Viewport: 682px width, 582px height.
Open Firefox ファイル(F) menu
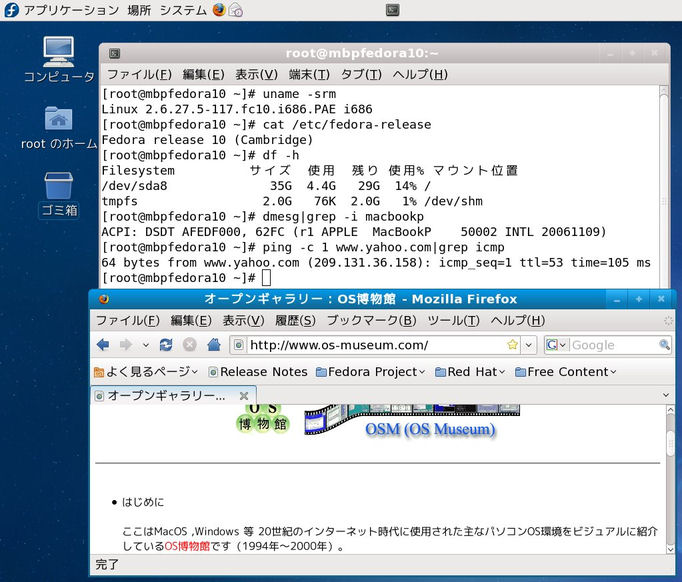[127, 321]
